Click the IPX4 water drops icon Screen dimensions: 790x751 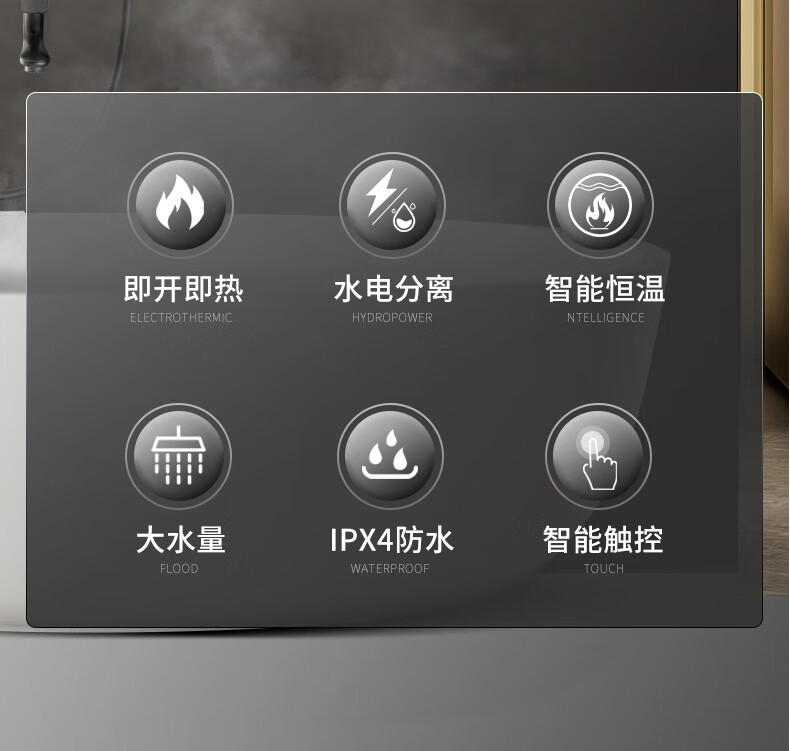click(x=390, y=456)
